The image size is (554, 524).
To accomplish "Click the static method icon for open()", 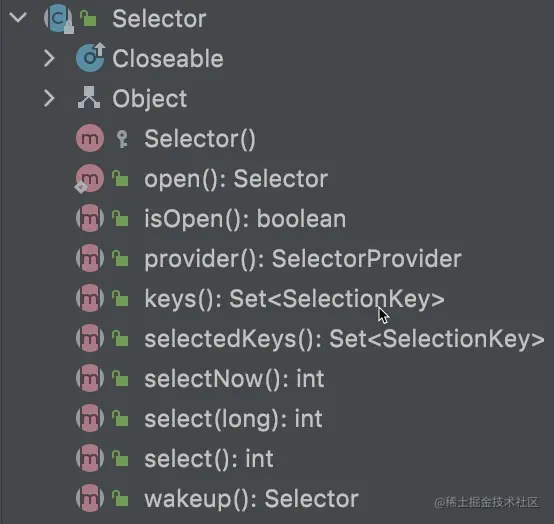I will [x=89, y=178].
